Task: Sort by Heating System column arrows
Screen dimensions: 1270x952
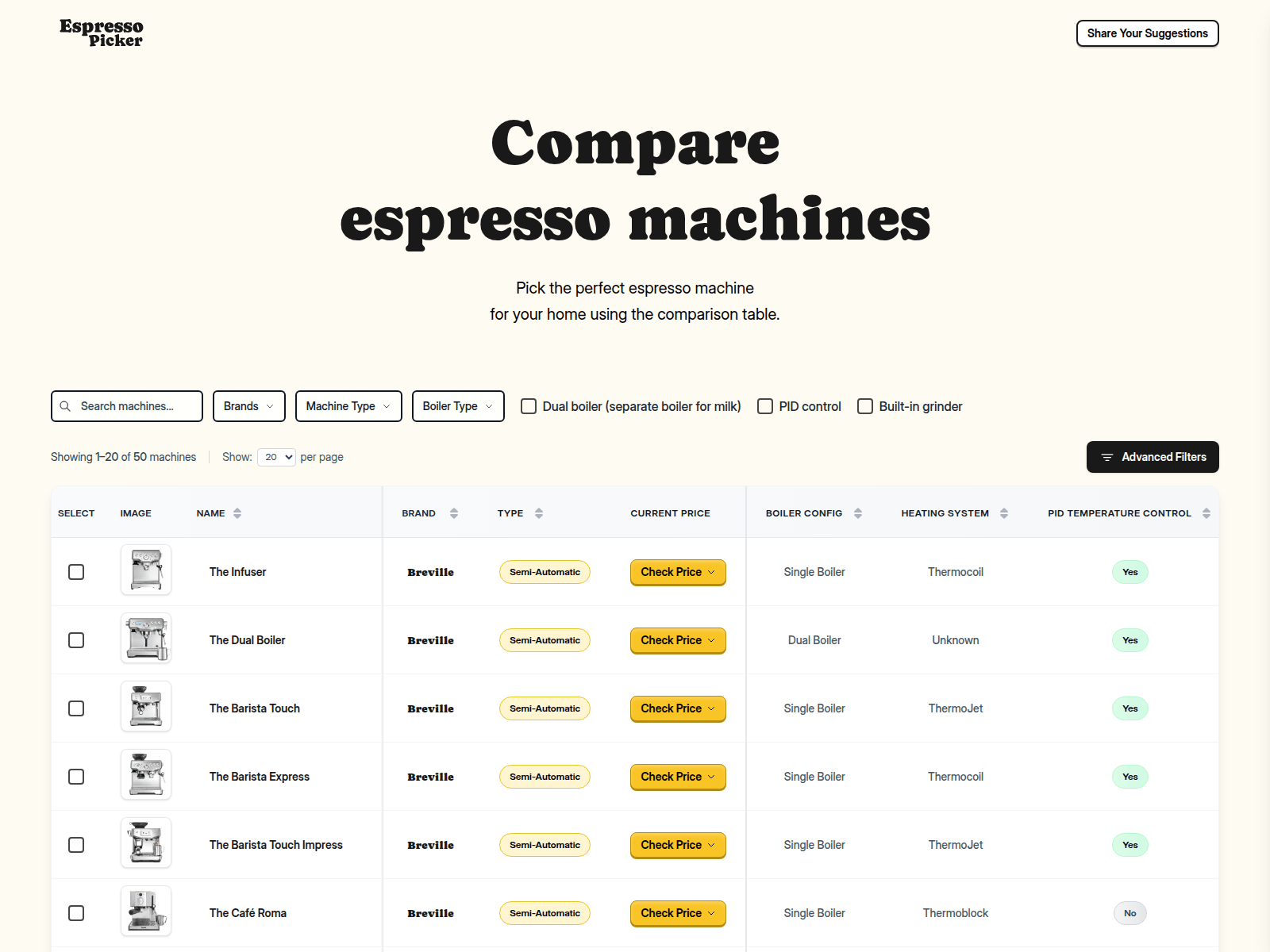Action: (1004, 513)
